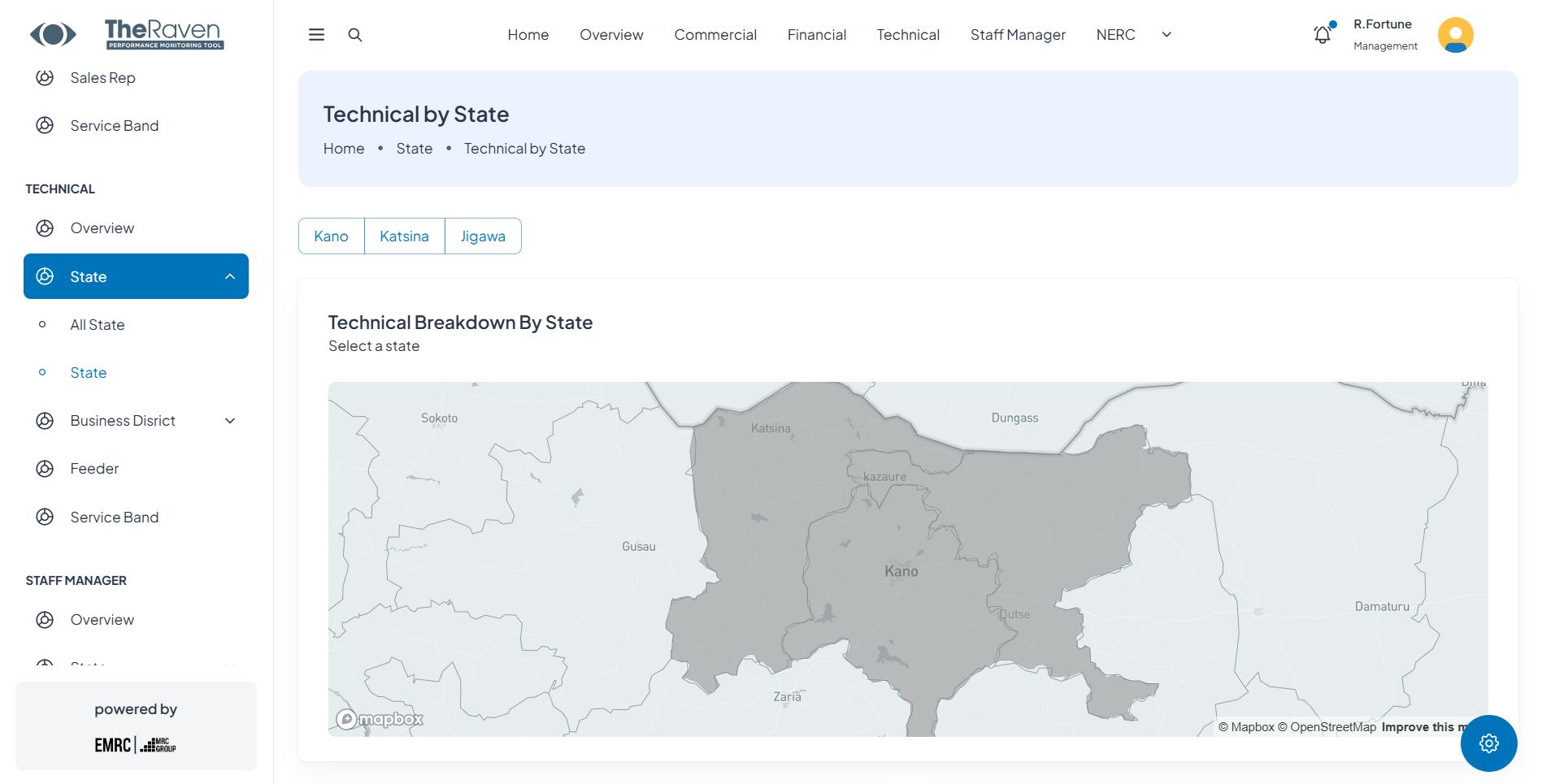Click the Home breadcrumb link

coord(343,148)
